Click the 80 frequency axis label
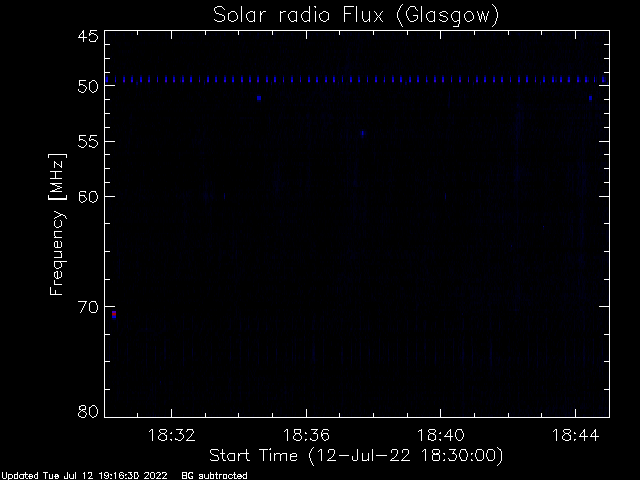Image resolution: width=640 pixels, height=480 pixels. [x=88, y=411]
